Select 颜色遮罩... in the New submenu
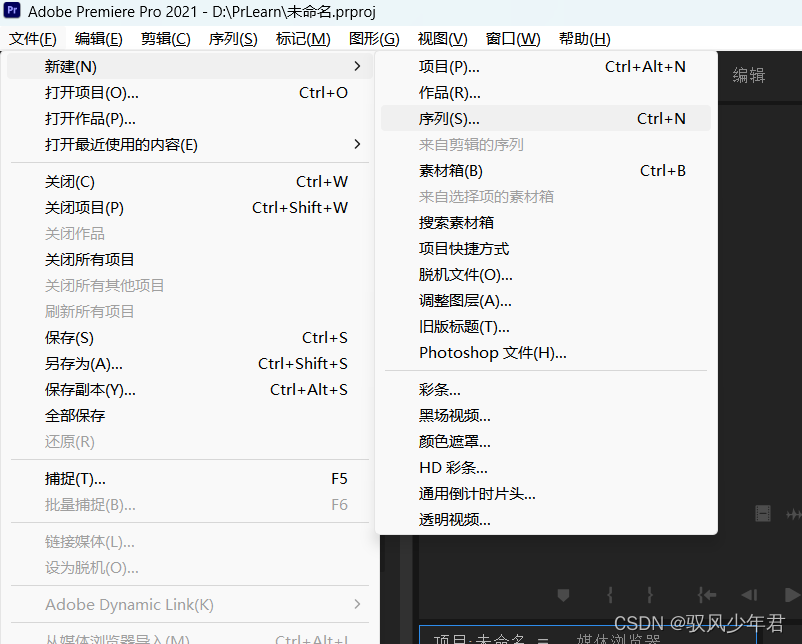 point(546,441)
